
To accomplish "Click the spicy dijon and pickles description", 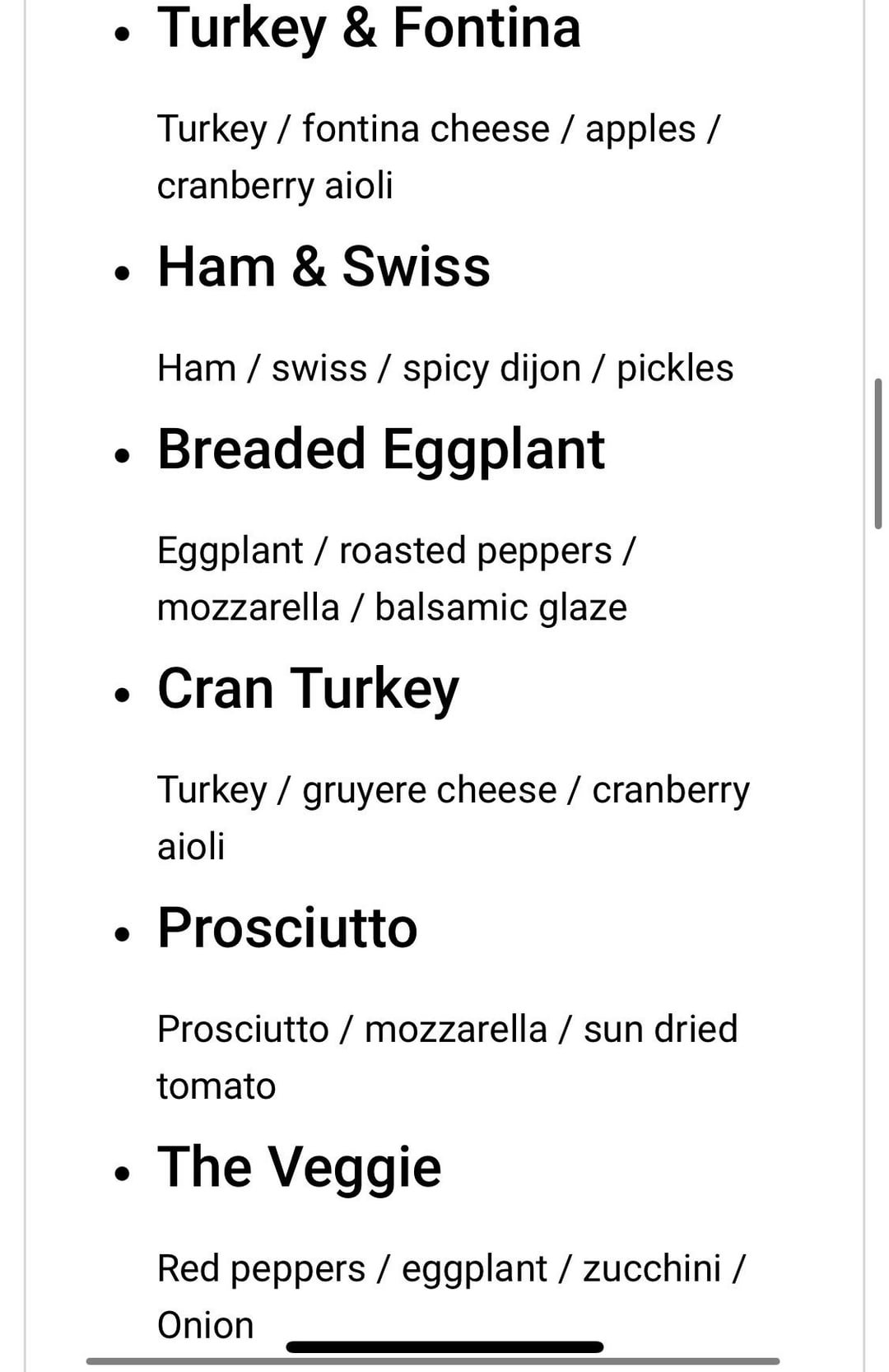I will click(444, 368).
